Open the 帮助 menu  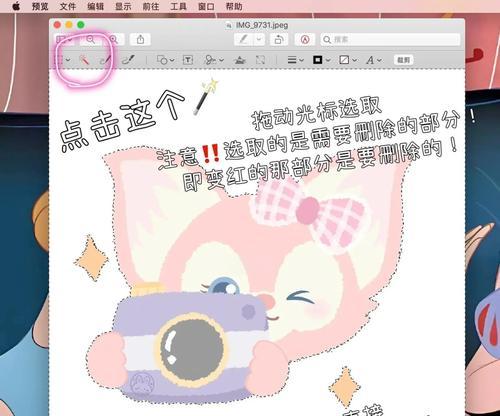click(x=234, y=6)
